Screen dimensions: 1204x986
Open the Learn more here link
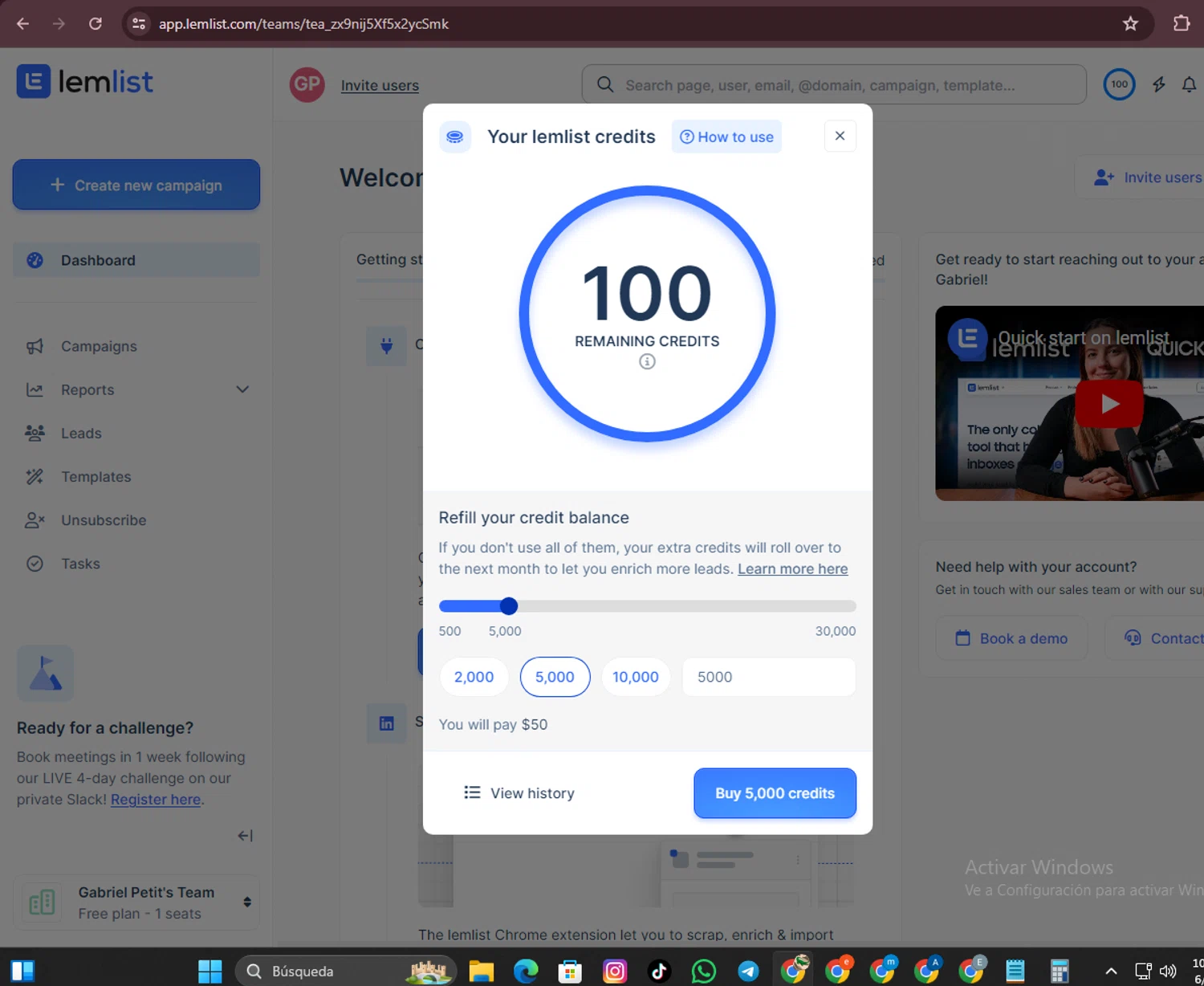point(792,568)
